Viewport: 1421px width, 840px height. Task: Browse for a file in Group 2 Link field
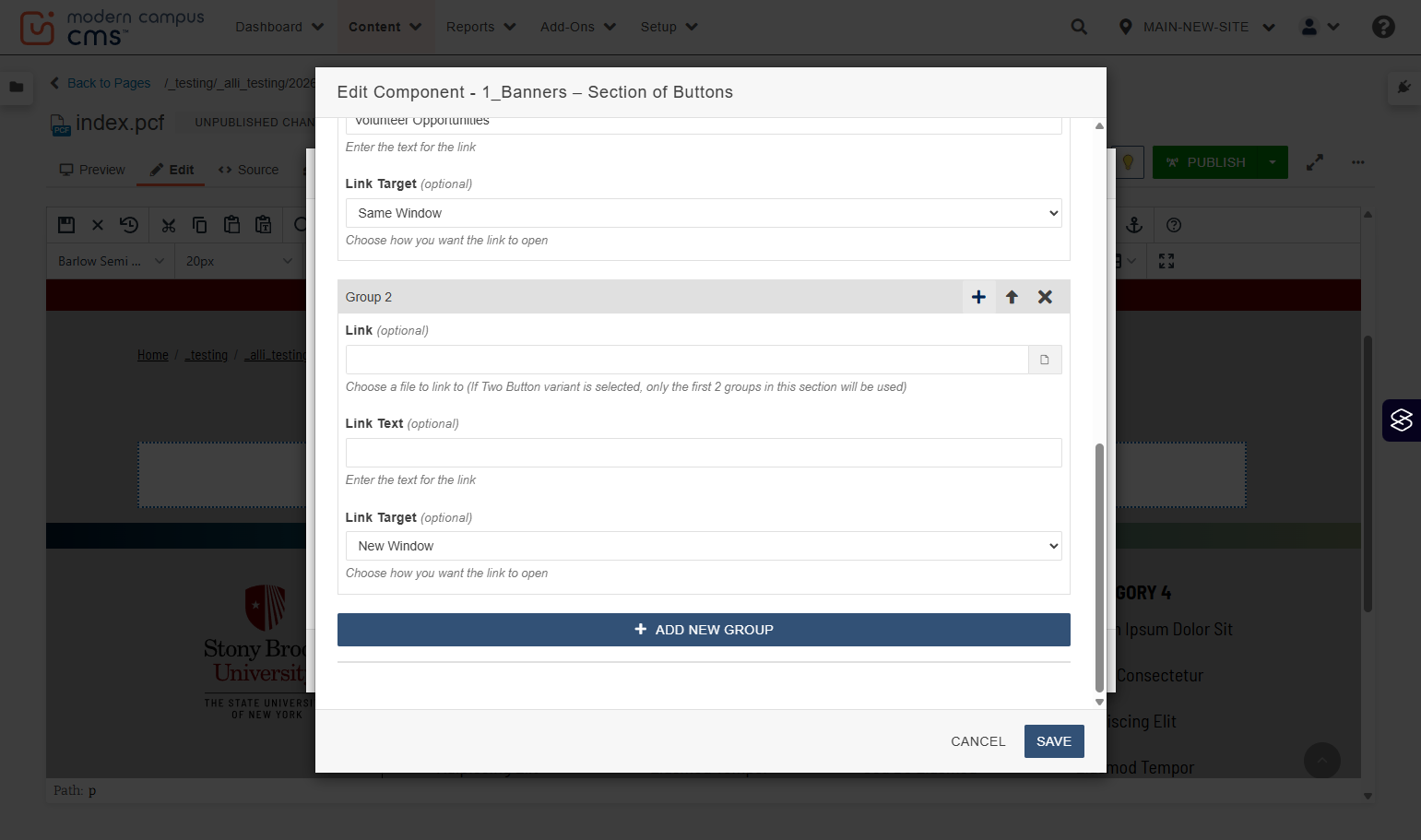pyautogui.click(x=1045, y=360)
